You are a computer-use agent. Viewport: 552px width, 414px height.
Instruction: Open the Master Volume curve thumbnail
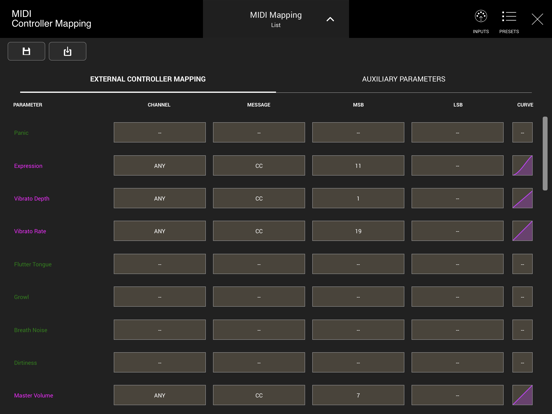pos(522,395)
